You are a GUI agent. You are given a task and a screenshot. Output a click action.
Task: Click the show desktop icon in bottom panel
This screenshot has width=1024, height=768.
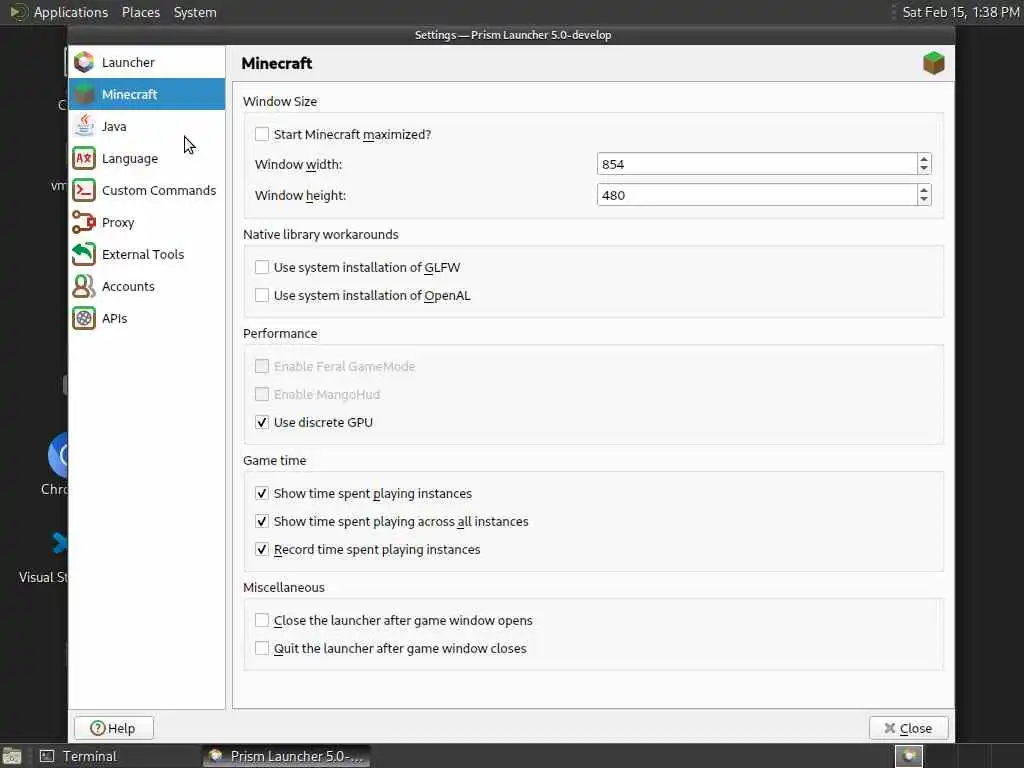coord(12,756)
